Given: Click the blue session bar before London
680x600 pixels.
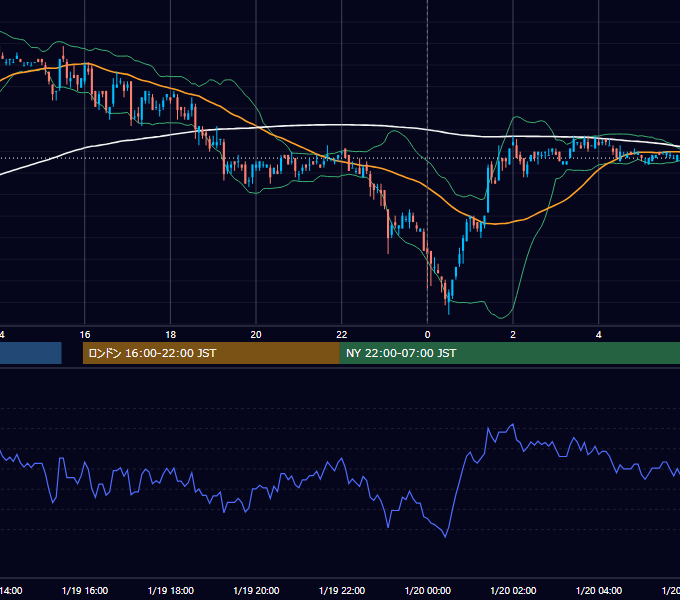Looking at the screenshot, I should pyautogui.click(x=30, y=353).
